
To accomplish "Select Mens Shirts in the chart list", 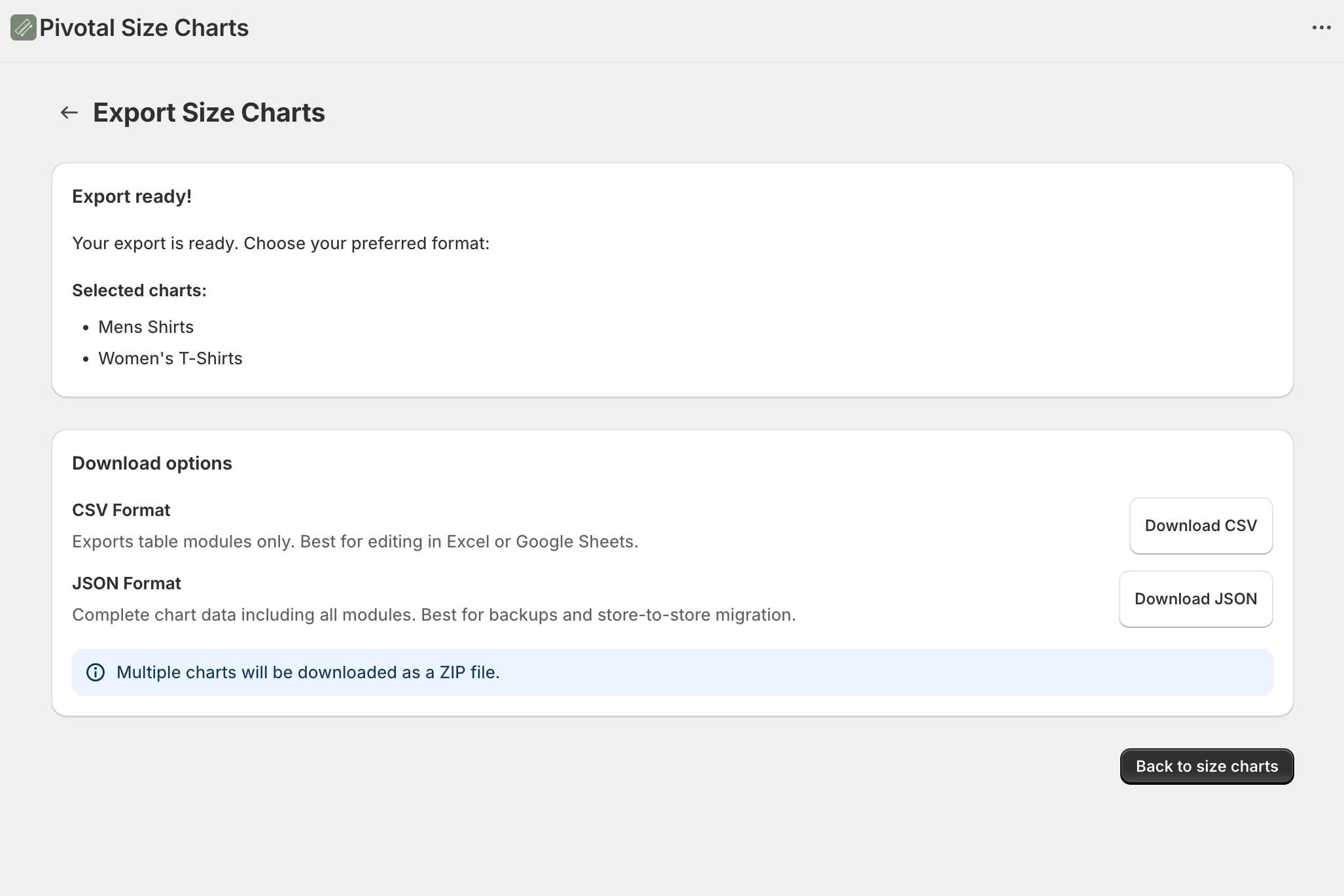I will tap(146, 326).
